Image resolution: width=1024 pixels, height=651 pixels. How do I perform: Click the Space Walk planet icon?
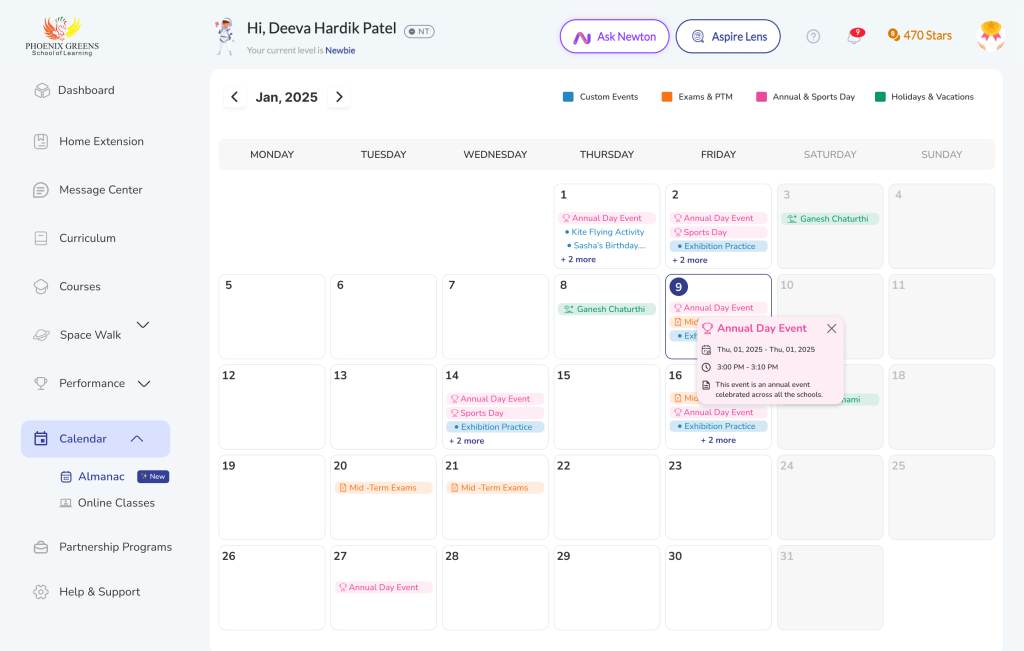click(x=41, y=335)
